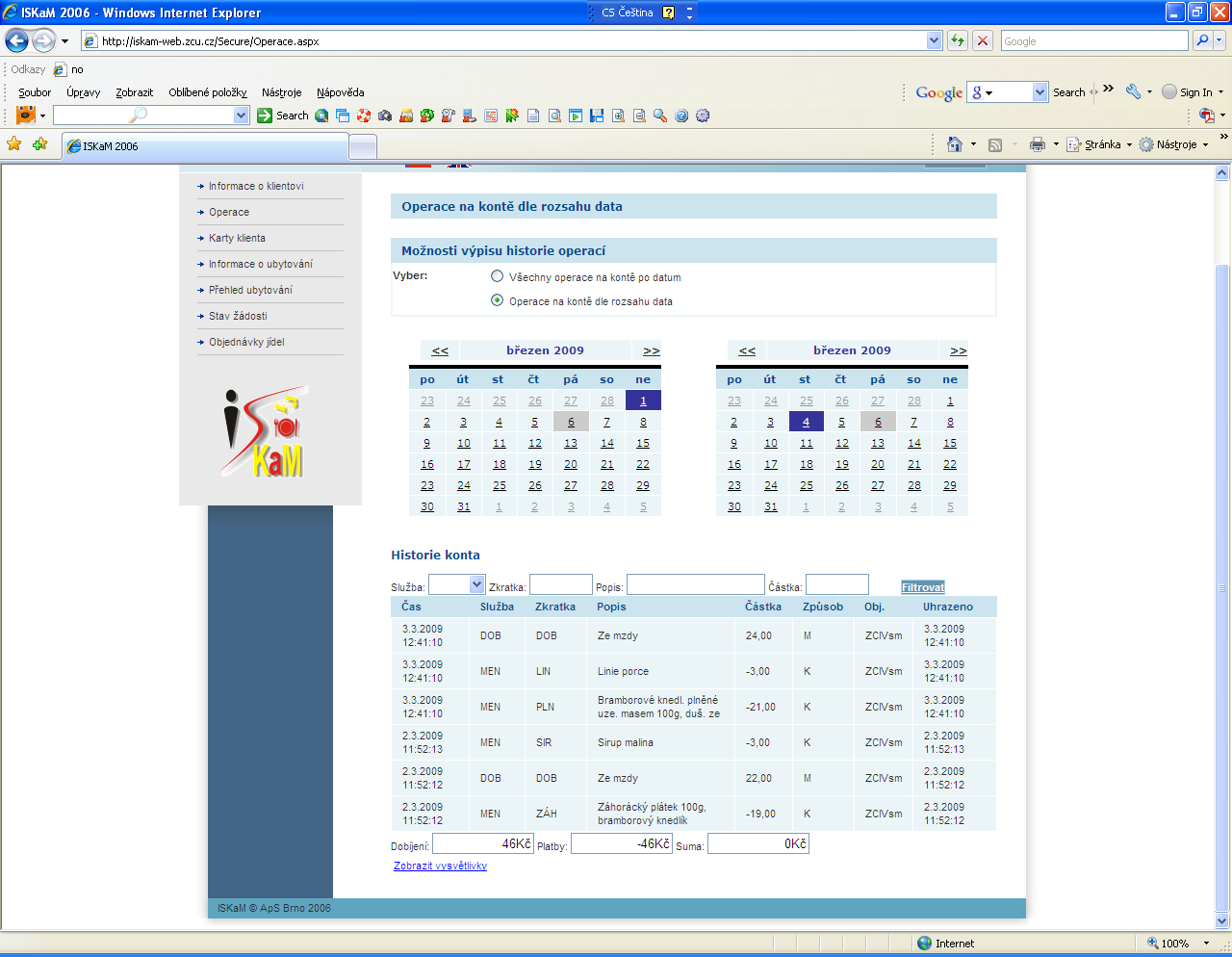1232x957 pixels.
Task: Click the Google toolbar wrench settings icon
Action: click(1133, 91)
